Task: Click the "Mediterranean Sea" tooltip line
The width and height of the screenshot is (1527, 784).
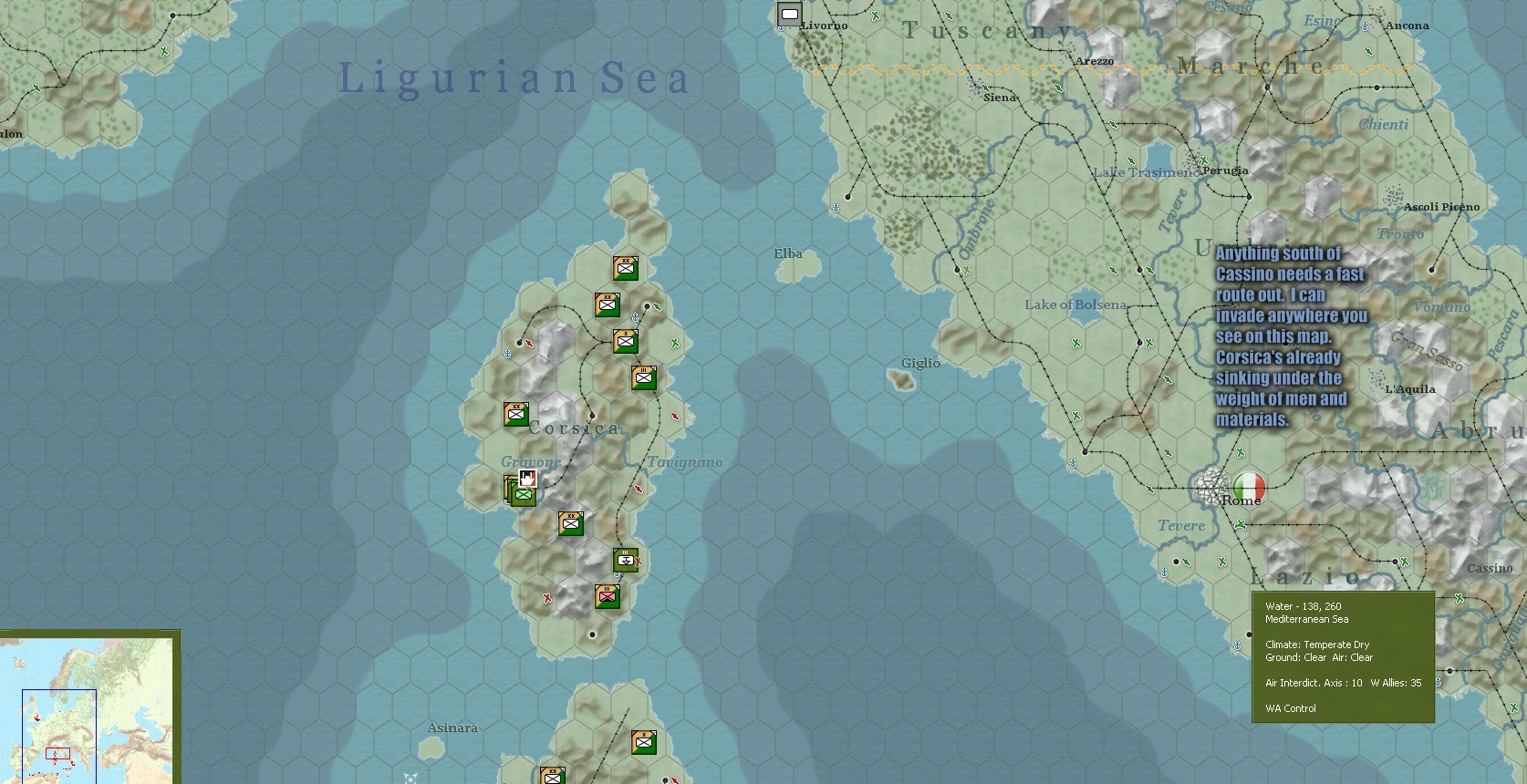Action: pyautogui.click(x=1306, y=619)
